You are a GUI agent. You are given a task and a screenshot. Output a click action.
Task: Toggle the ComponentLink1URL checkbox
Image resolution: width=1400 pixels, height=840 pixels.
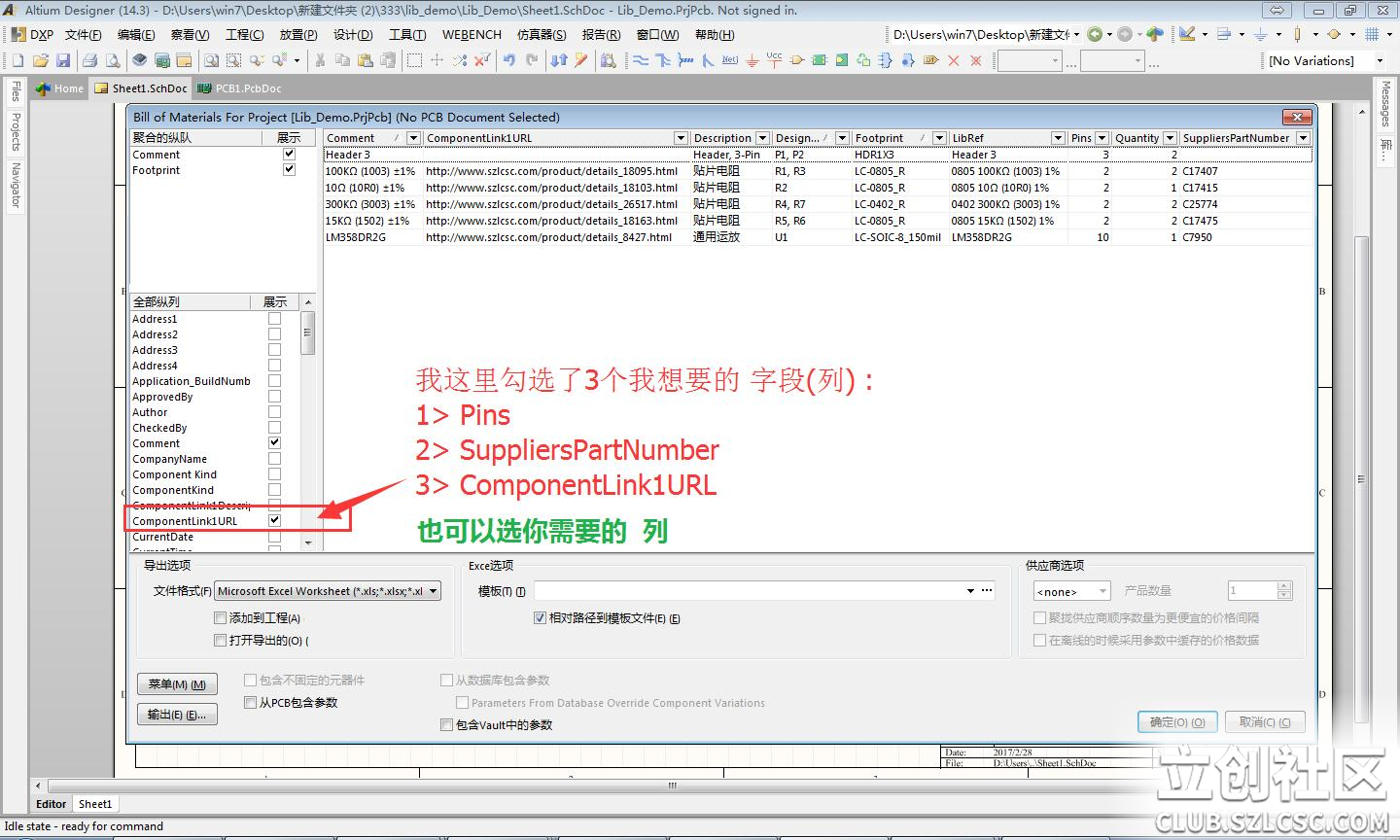click(x=274, y=520)
